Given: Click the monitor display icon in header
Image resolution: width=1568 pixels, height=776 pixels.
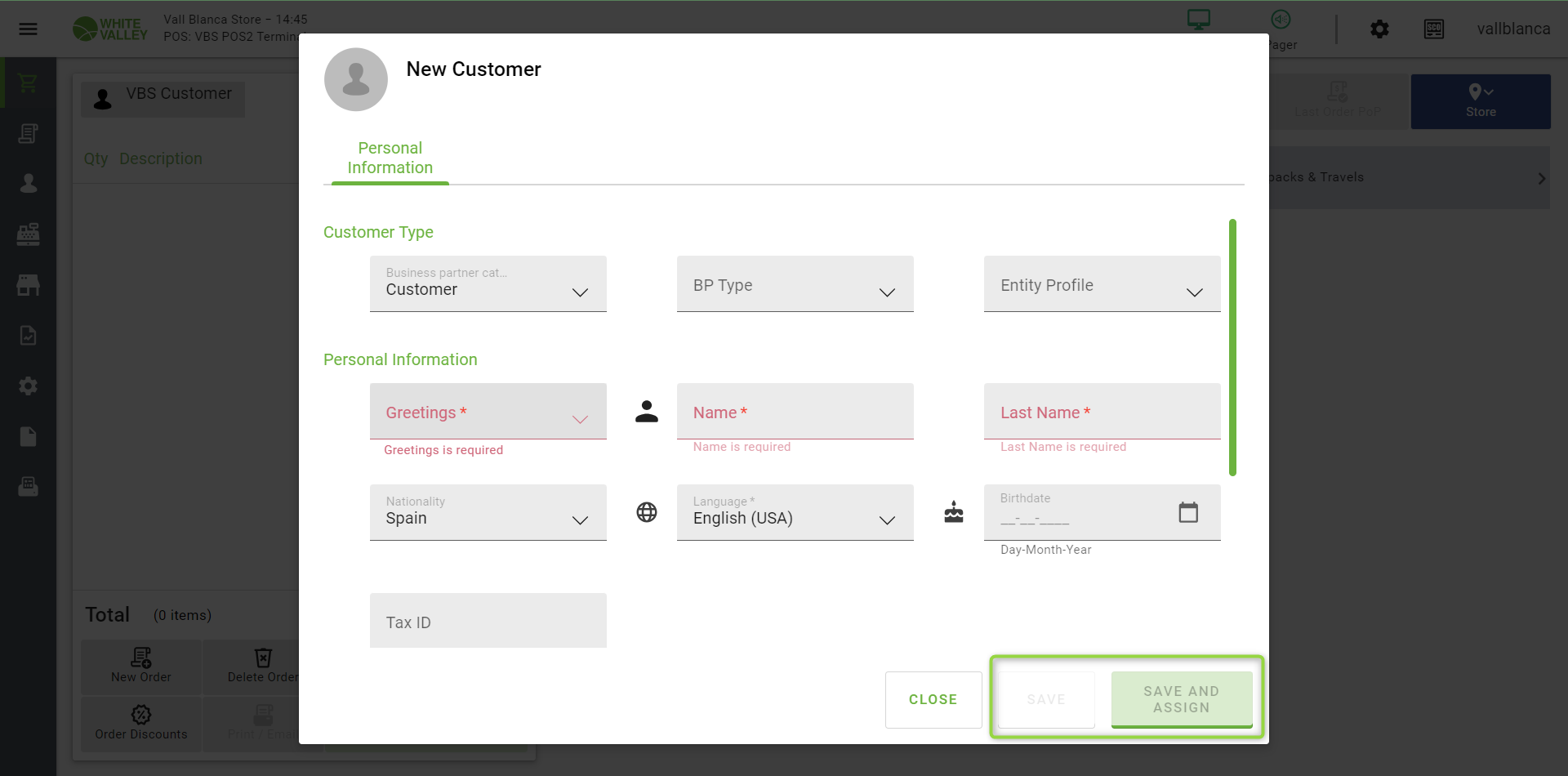Looking at the screenshot, I should (x=1199, y=20).
